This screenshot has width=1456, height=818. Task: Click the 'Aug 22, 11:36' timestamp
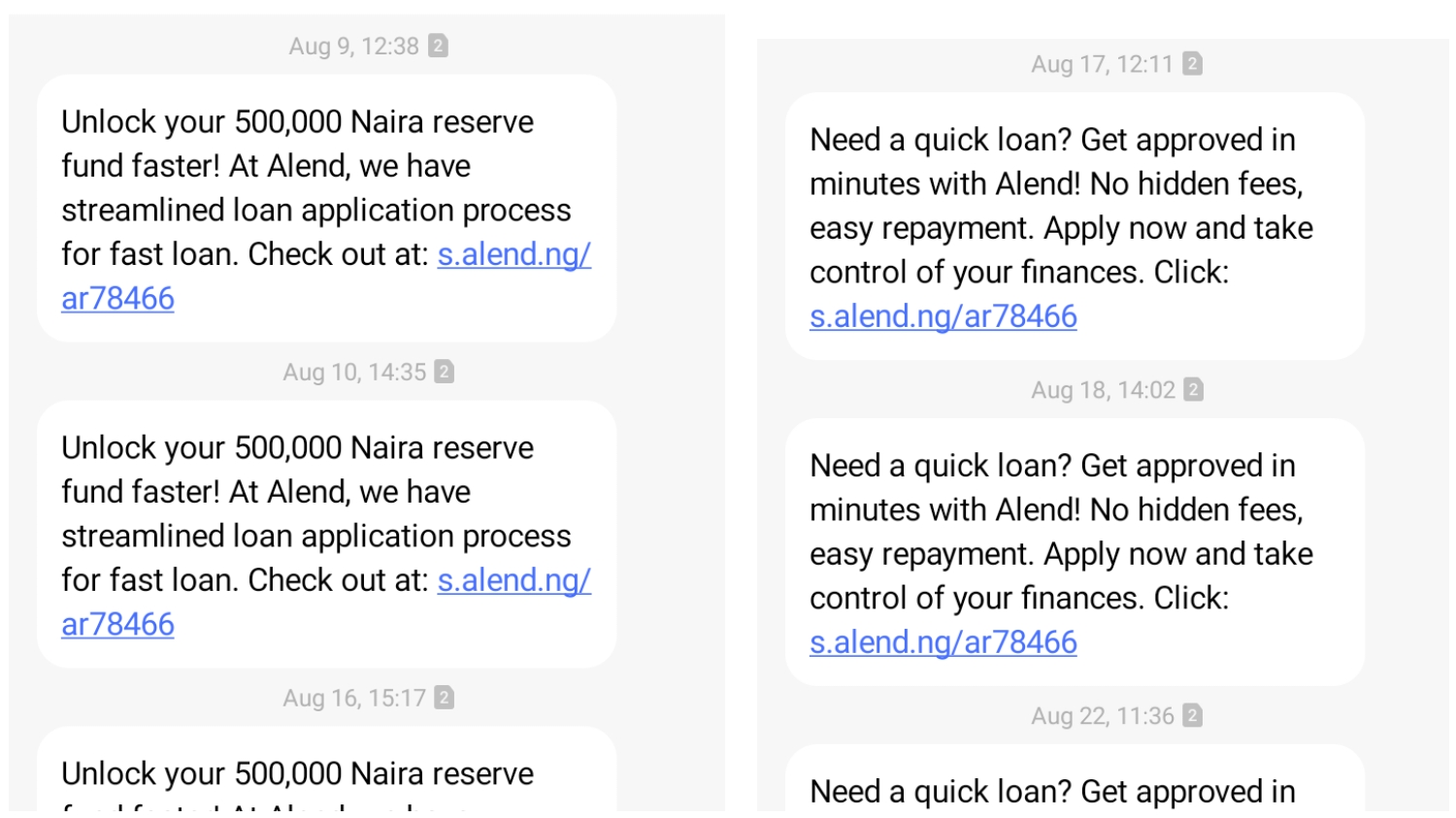1102,717
